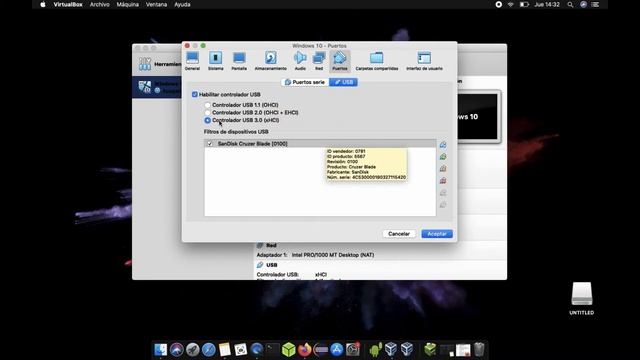Open the UNTITLED drive on desktop
Image resolution: width=640 pixels, height=360 pixels.
582,298
